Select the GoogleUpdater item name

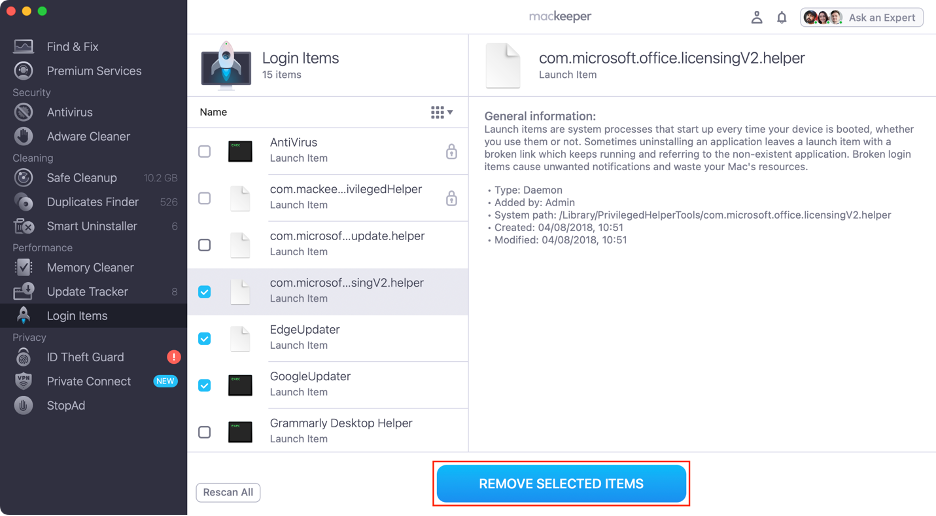click(x=310, y=376)
